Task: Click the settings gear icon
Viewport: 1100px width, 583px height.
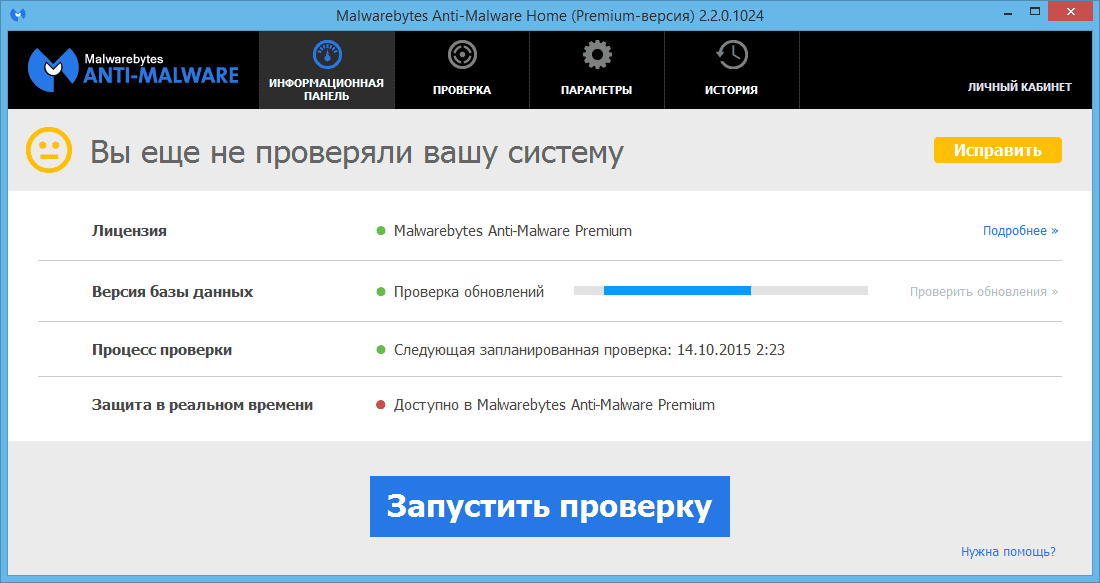Action: (x=597, y=55)
